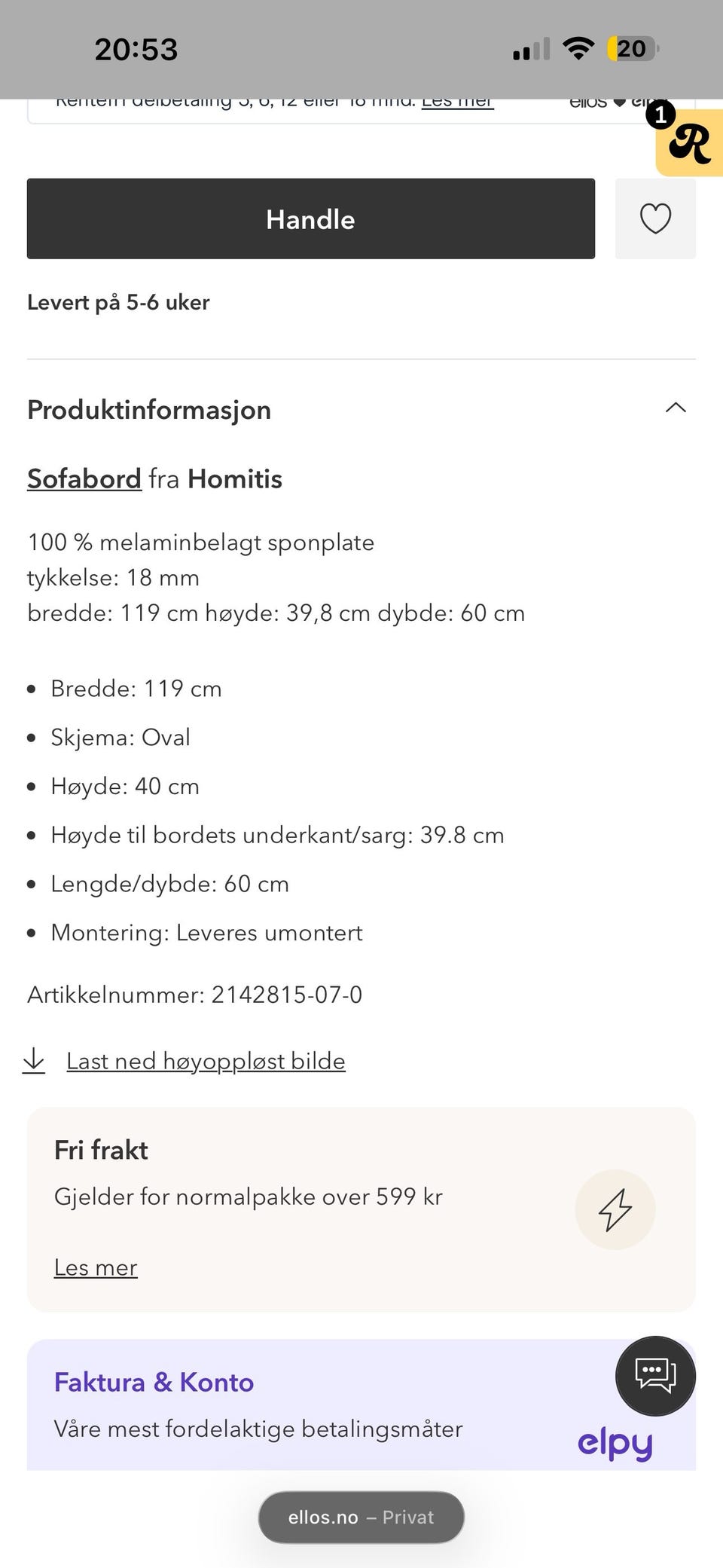Tap Les mer beside the delbetaling text
Image resolution: width=723 pixels, height=1568 pixels.
(x=457, y=103)
